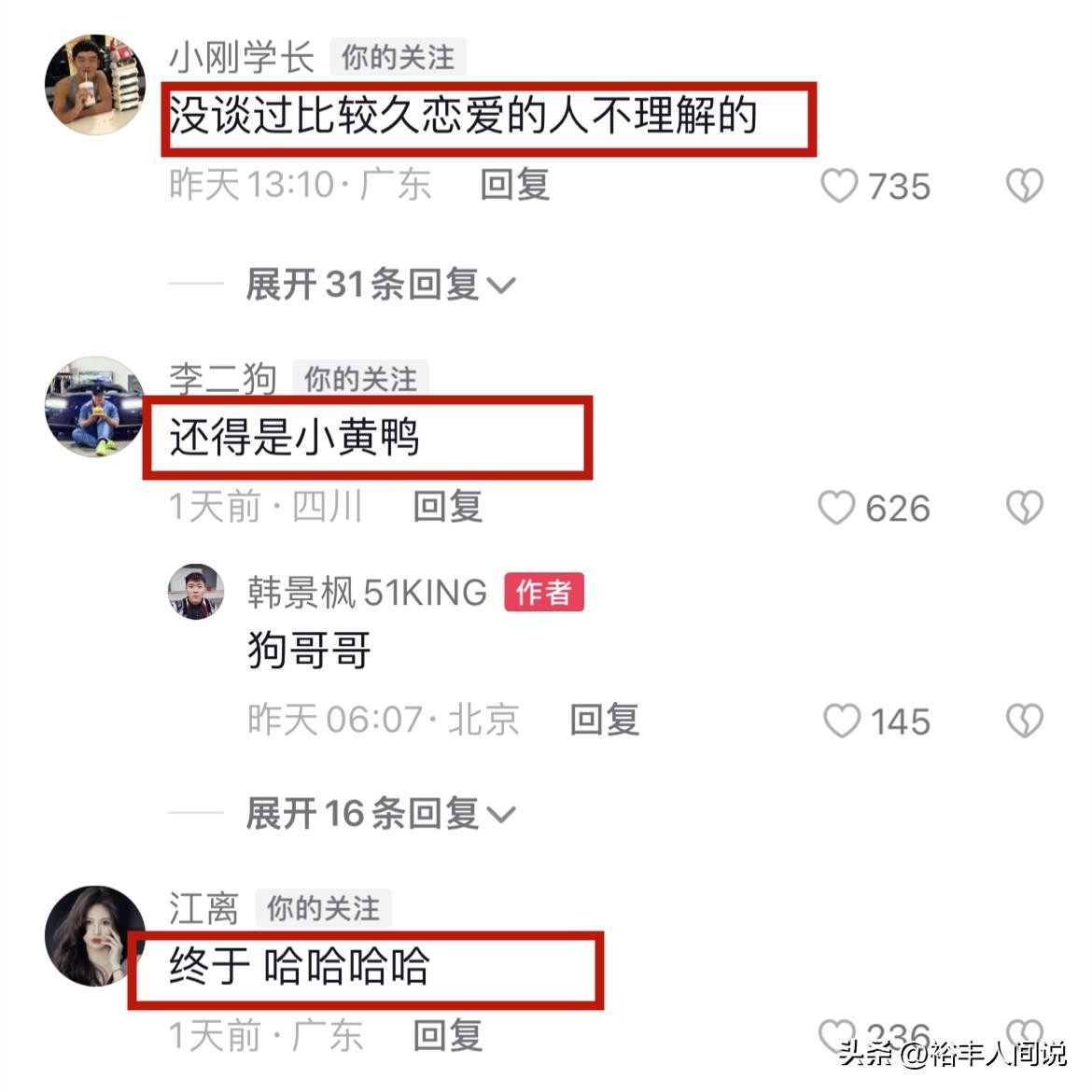Like 江离's 终于哈哈哈哈 comment

click(x=836, y=1036)
